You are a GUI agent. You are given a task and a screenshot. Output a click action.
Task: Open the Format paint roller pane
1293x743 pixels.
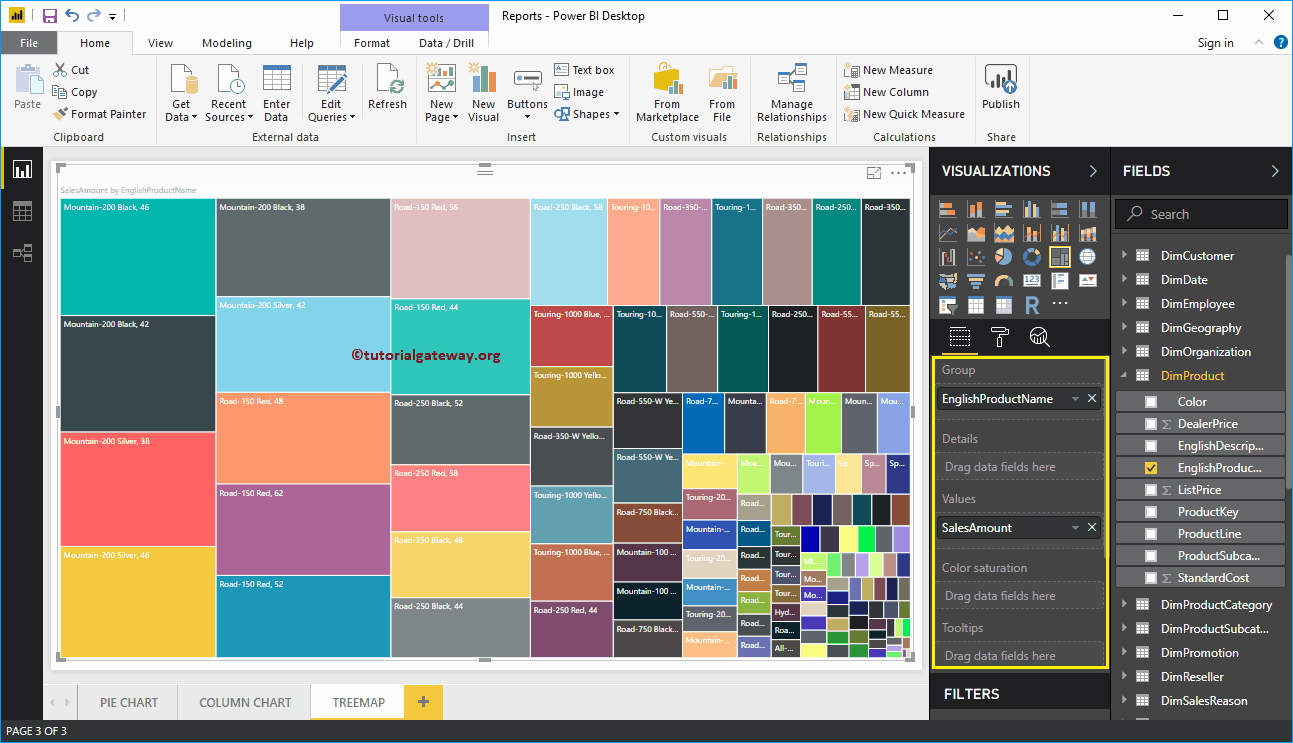click(x=1000, y=337)
